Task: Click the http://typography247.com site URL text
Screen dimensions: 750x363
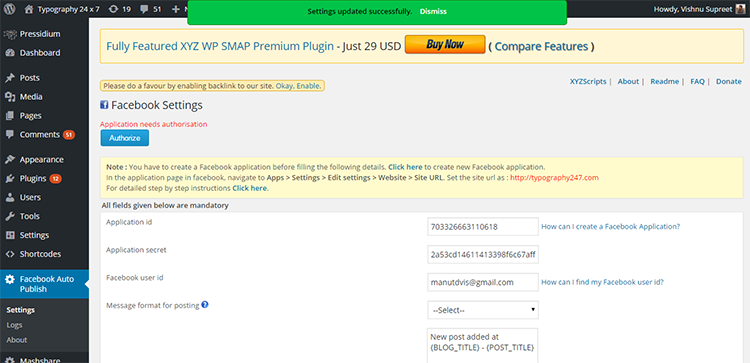Action: pyautogui.click(x=554, y=178)
